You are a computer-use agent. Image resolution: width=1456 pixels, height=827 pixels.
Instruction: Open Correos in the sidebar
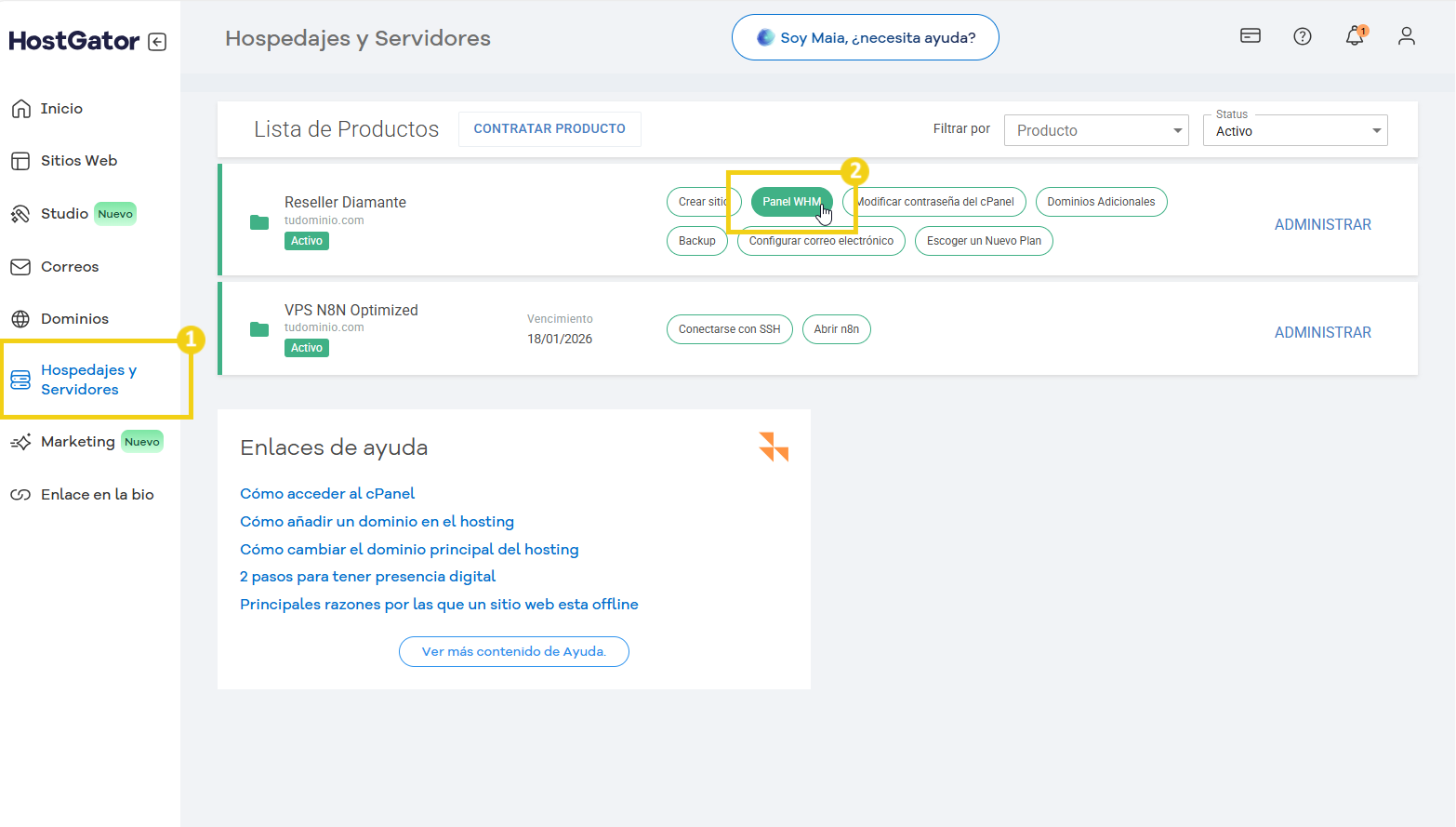(70, 267)
